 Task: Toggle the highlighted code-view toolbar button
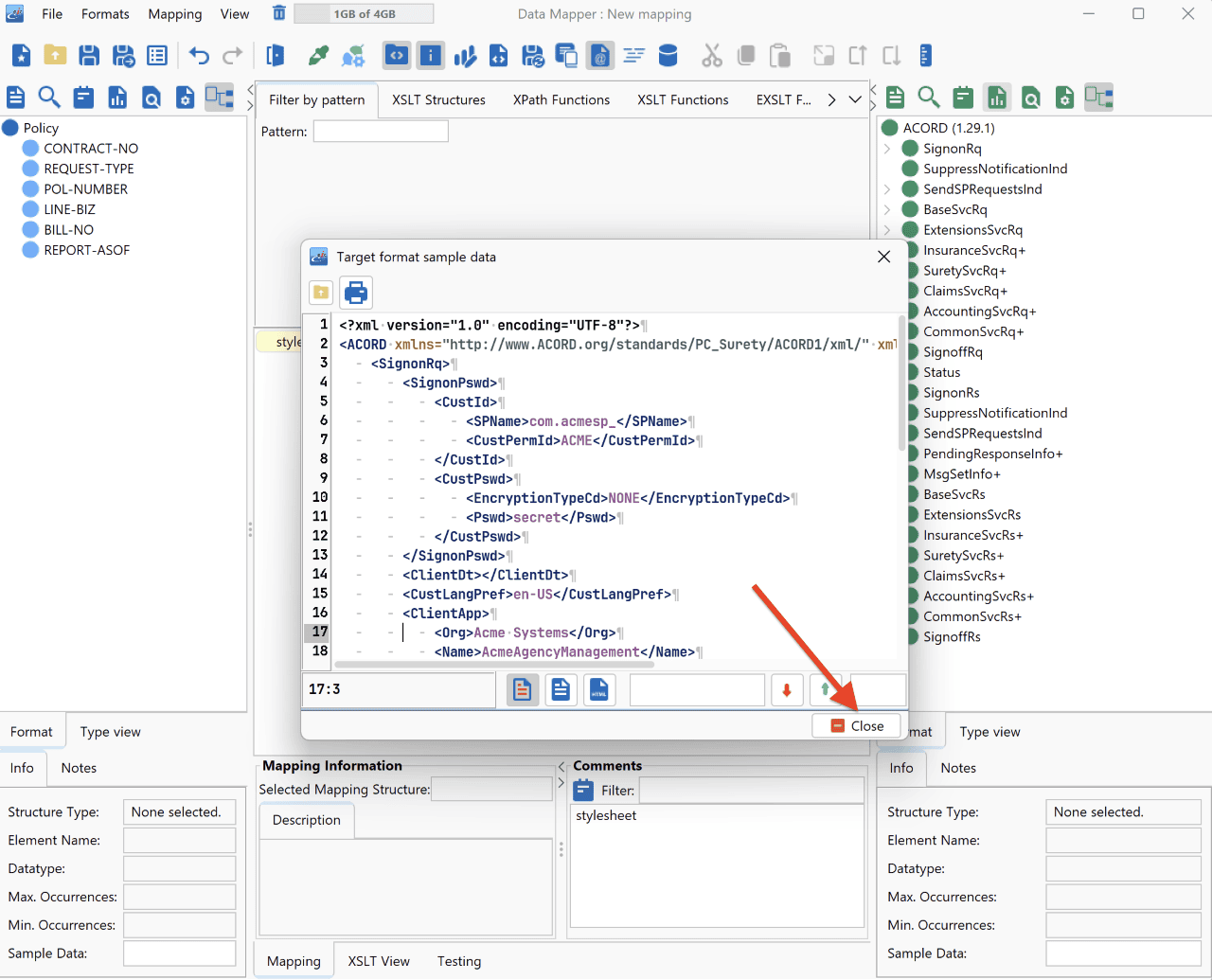(397, 56)
